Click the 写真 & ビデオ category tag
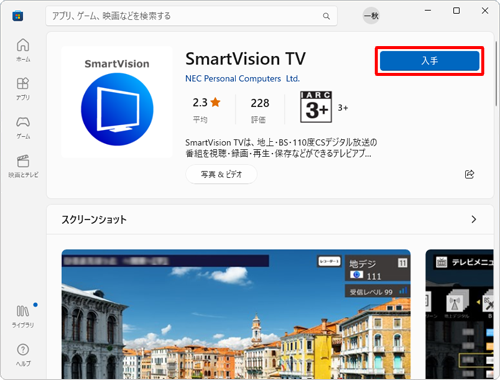The height and width of the screenshot is (380, 500). (221, 174)
